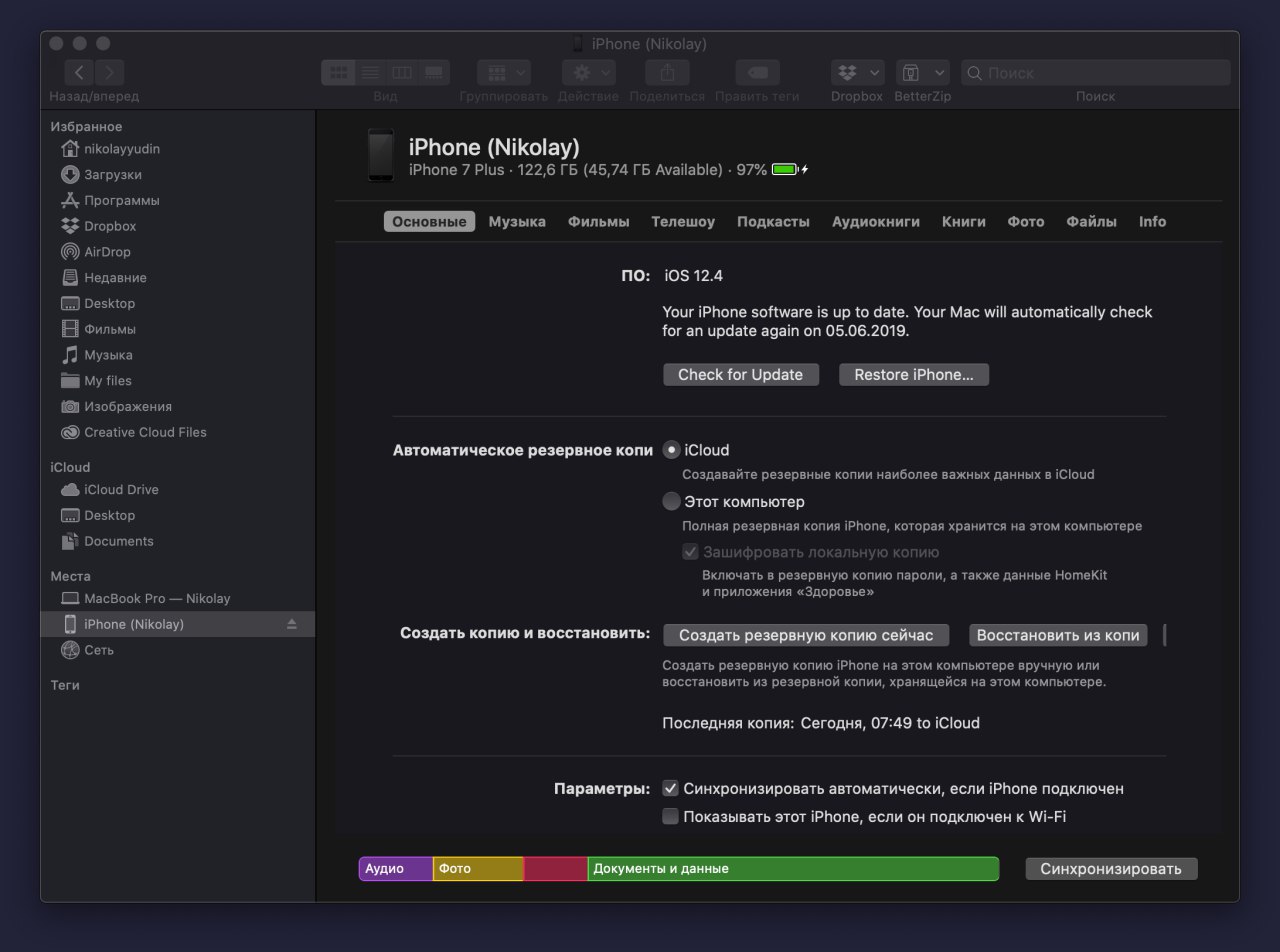Click the yellow Фото storage segment
The height and width of the screenshot is (952, 1280).
tap(478, 869)
